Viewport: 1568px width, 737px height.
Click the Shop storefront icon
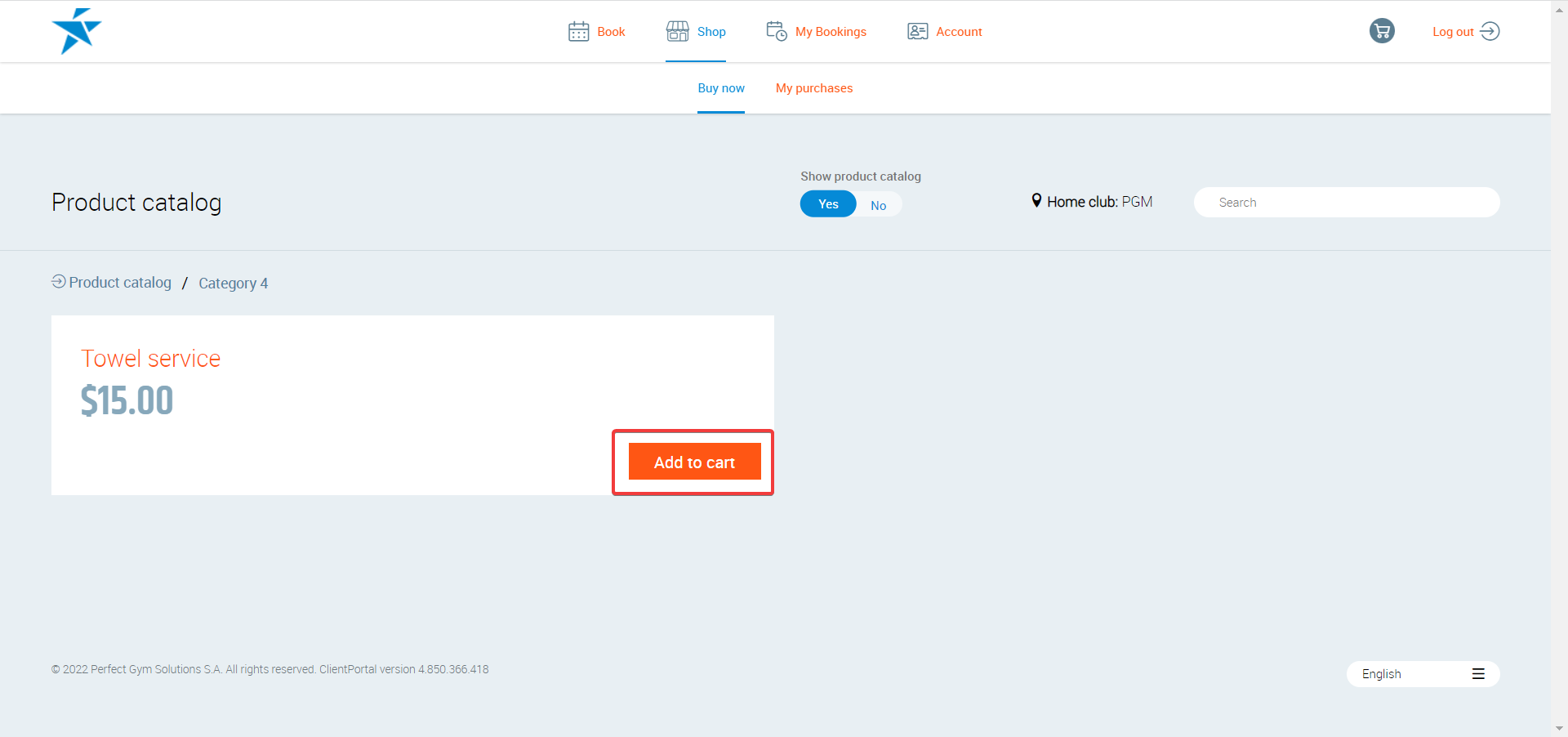677,31
